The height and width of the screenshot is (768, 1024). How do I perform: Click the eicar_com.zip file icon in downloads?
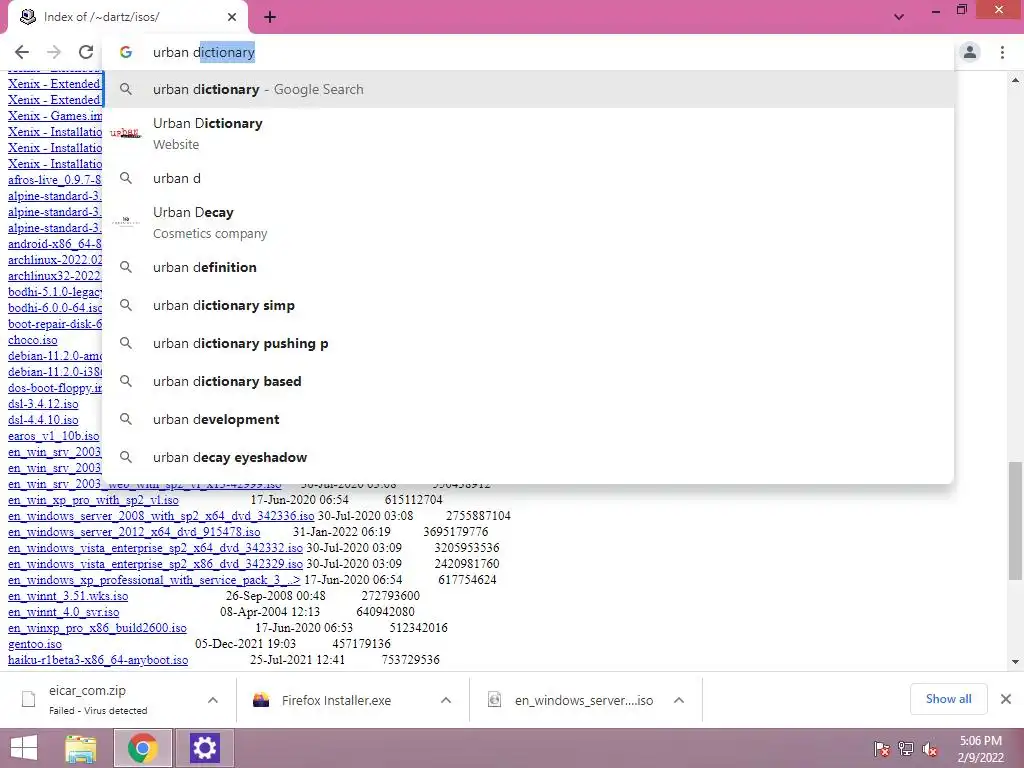[x=29, y=699]
